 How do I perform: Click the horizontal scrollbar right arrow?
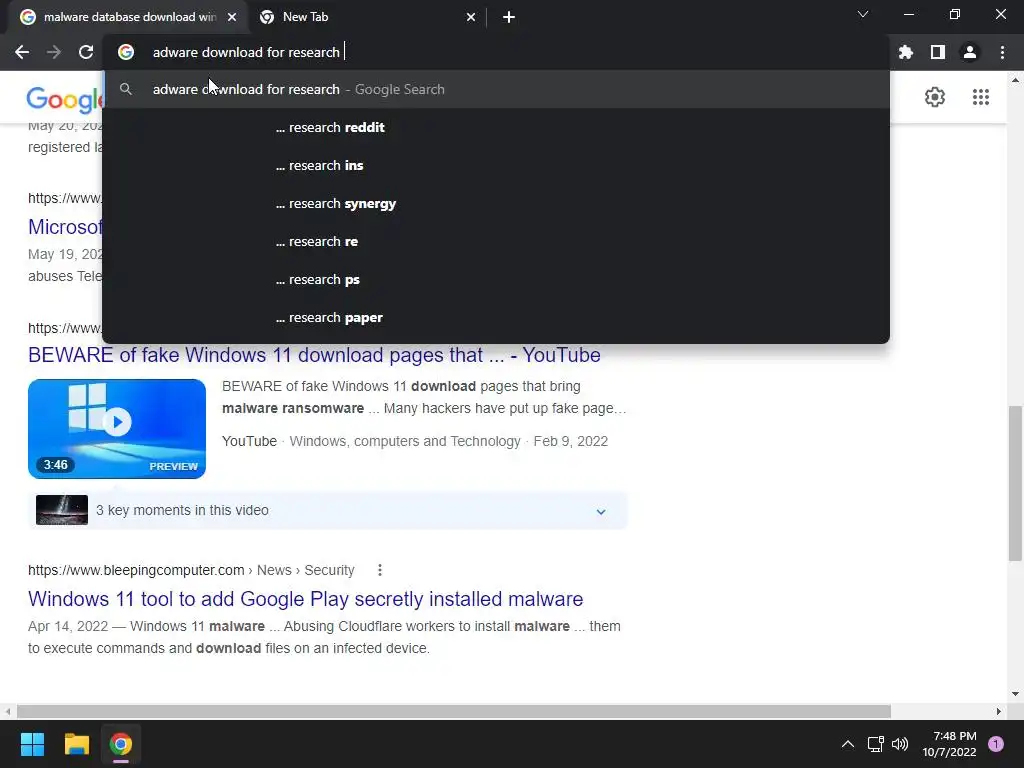(x=999, y=711)
